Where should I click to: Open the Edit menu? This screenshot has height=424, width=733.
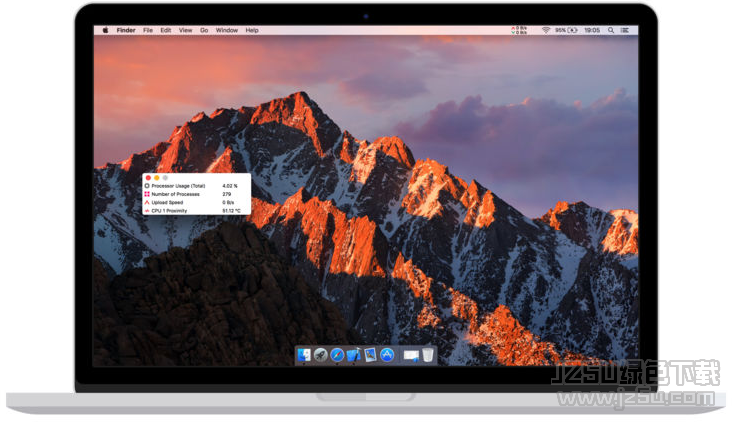[x=165, y=30]
